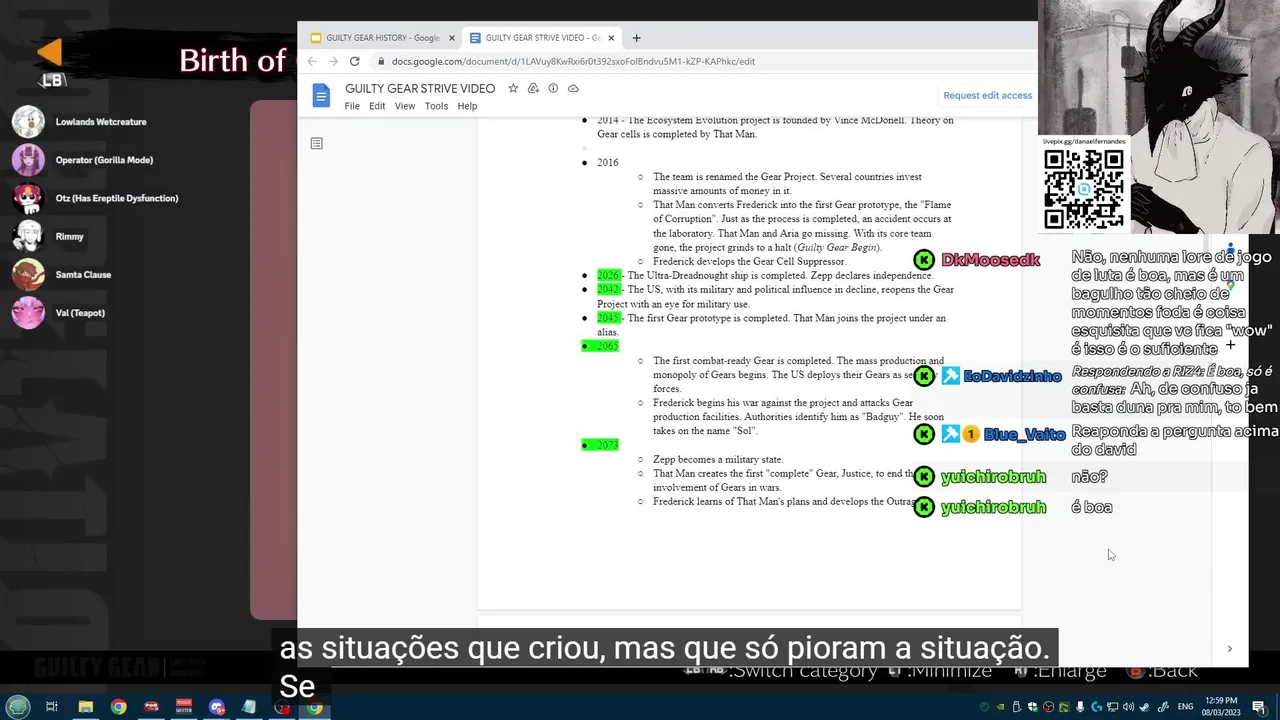Open the Google Docs home icon
Image resolution: width=1280 pixels, height=720 pixels.
tap(321, 96)
